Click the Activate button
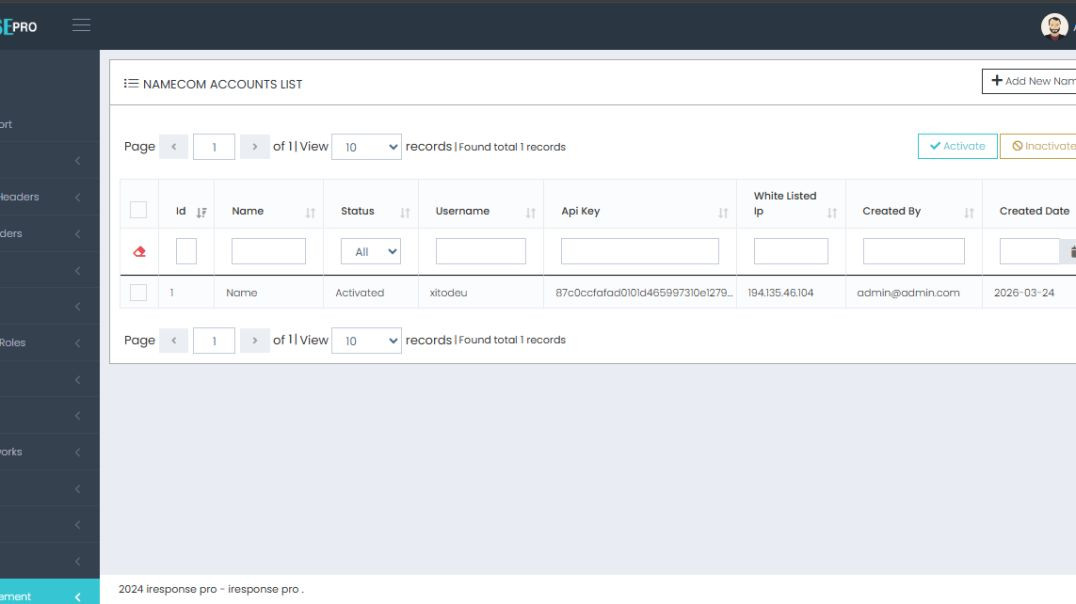 click(x=957, y=145)
